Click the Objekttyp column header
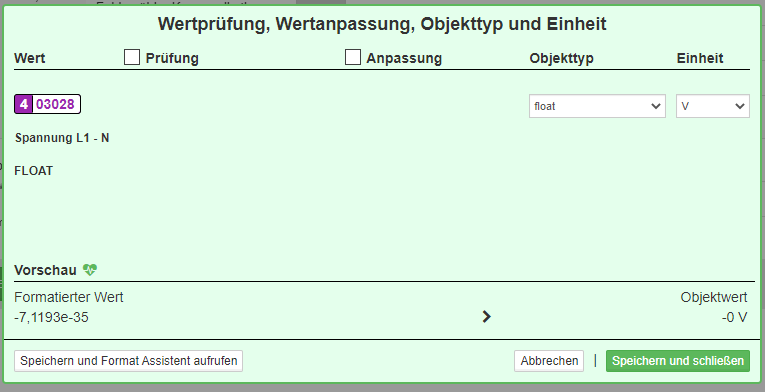 coord(562,58)
